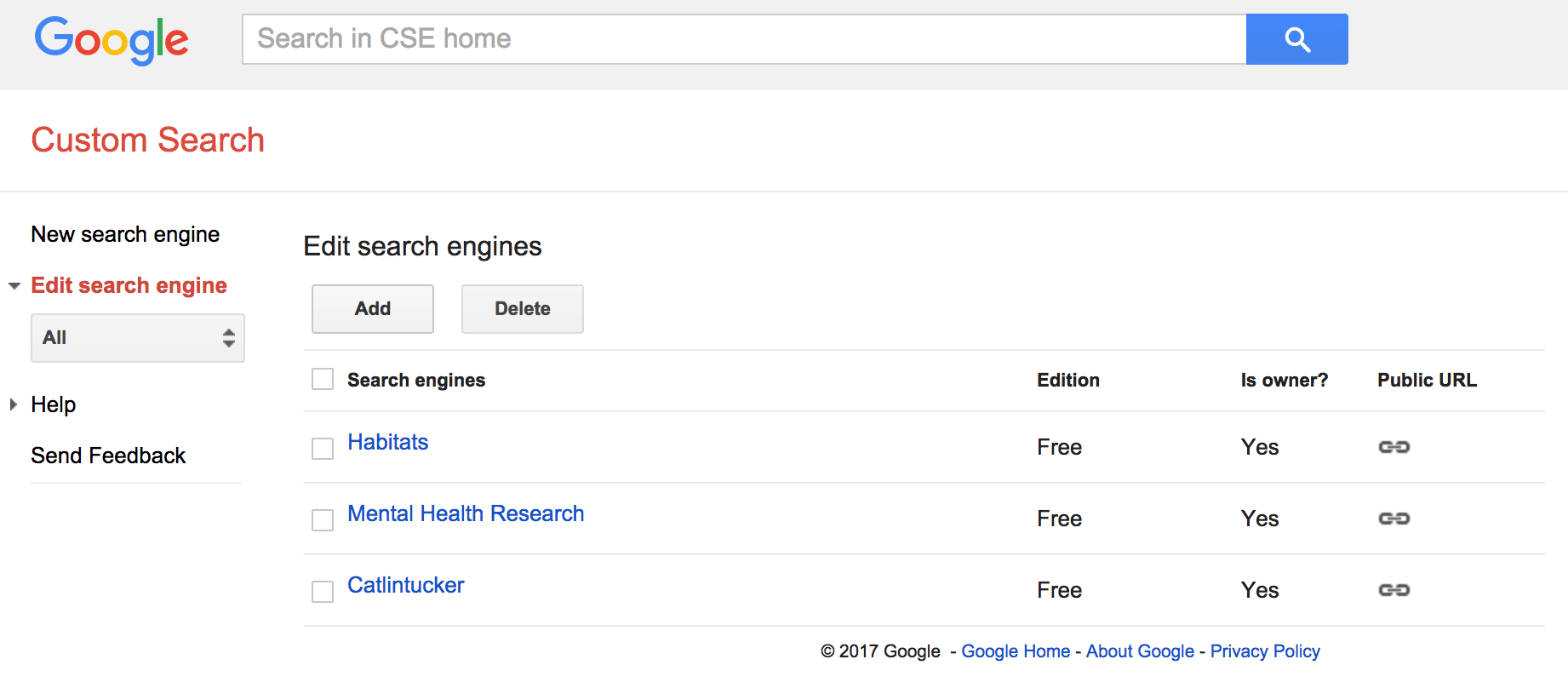Check the checkbox next to Catlintucker
Screen dimensions: 1568x688
click(322, 590)
